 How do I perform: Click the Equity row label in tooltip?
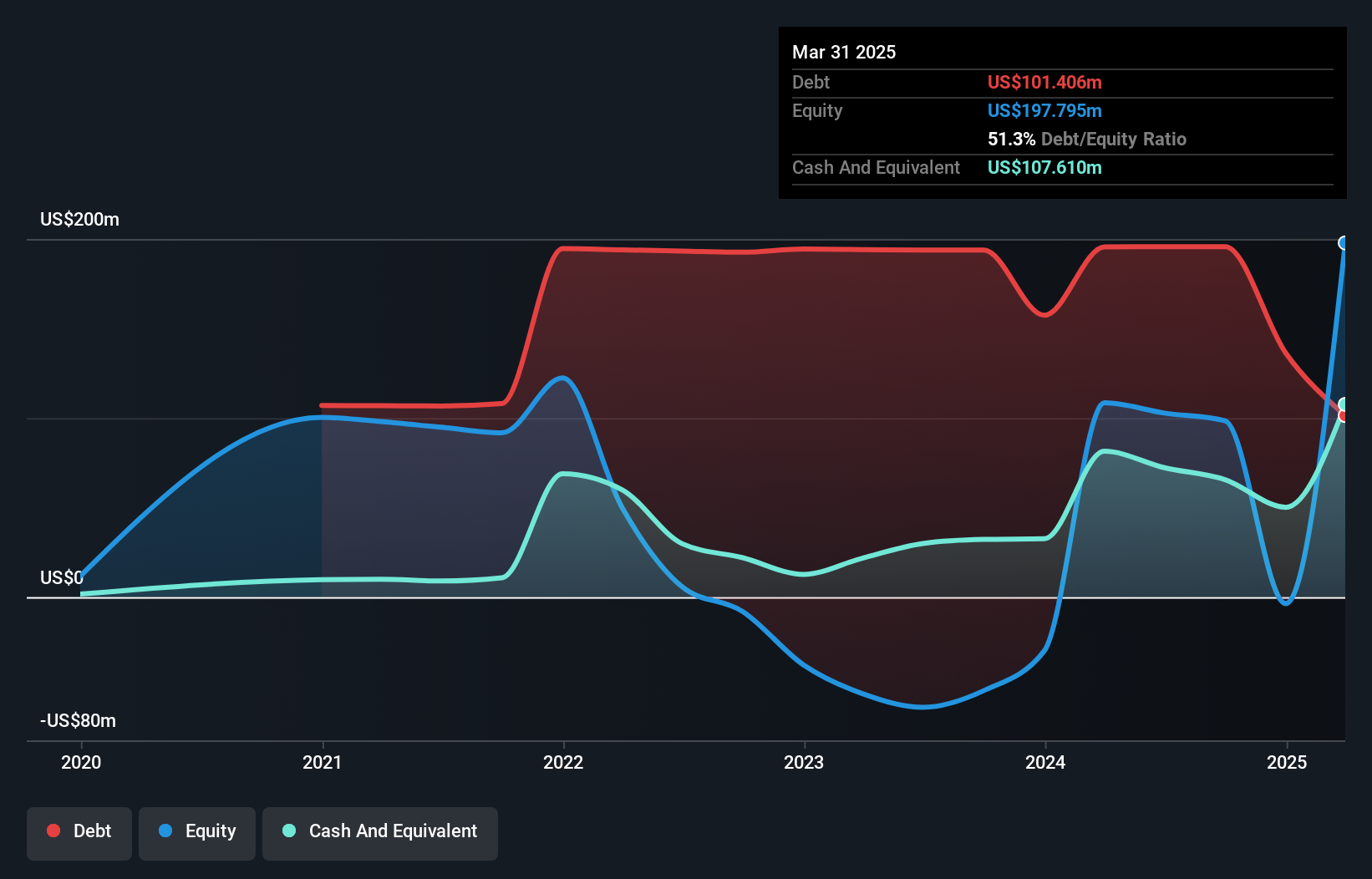[x=817, y=111]
